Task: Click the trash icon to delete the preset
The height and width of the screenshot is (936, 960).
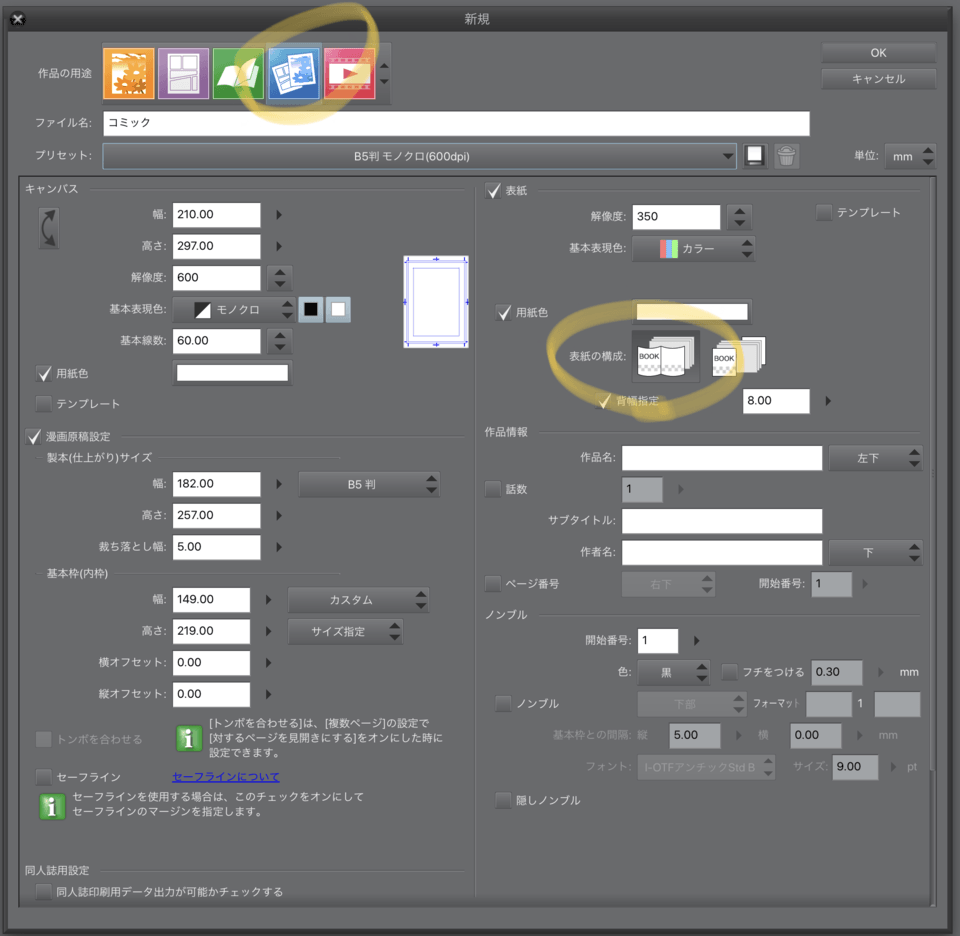Action: pos(786,155)
